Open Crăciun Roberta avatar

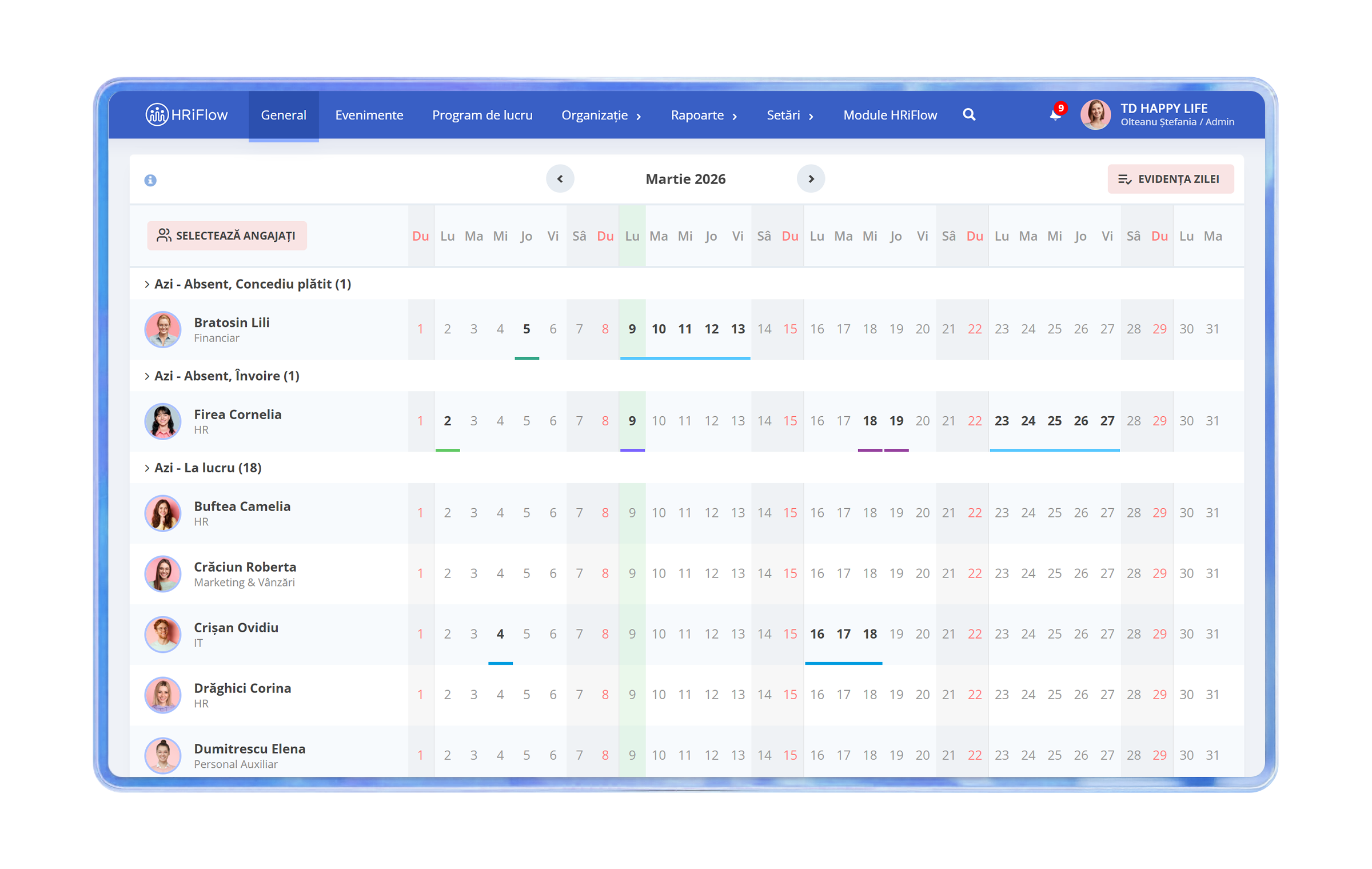(163, 573)
